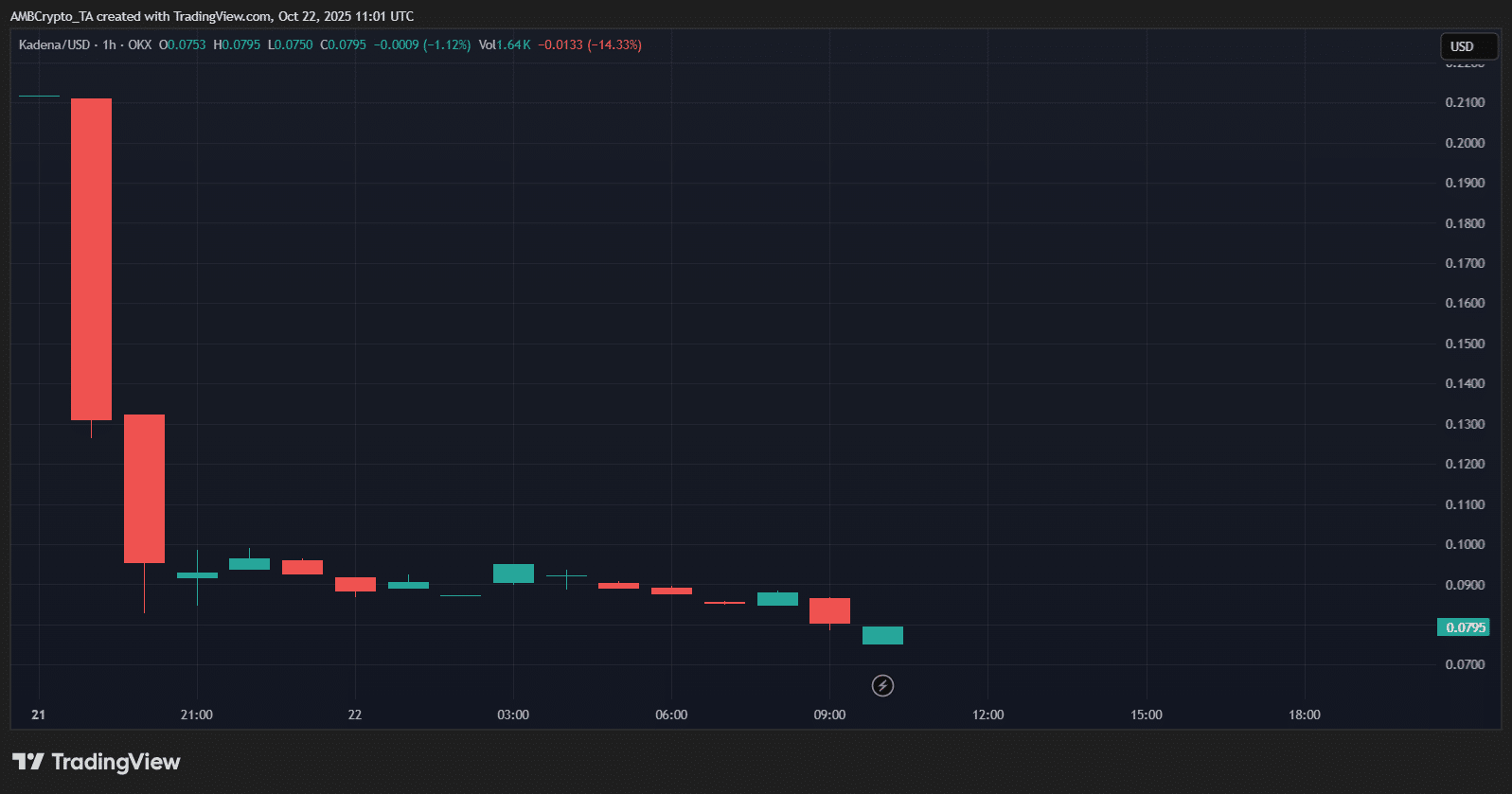Click the lightning bolt icon below the chart

pos(882,685)
